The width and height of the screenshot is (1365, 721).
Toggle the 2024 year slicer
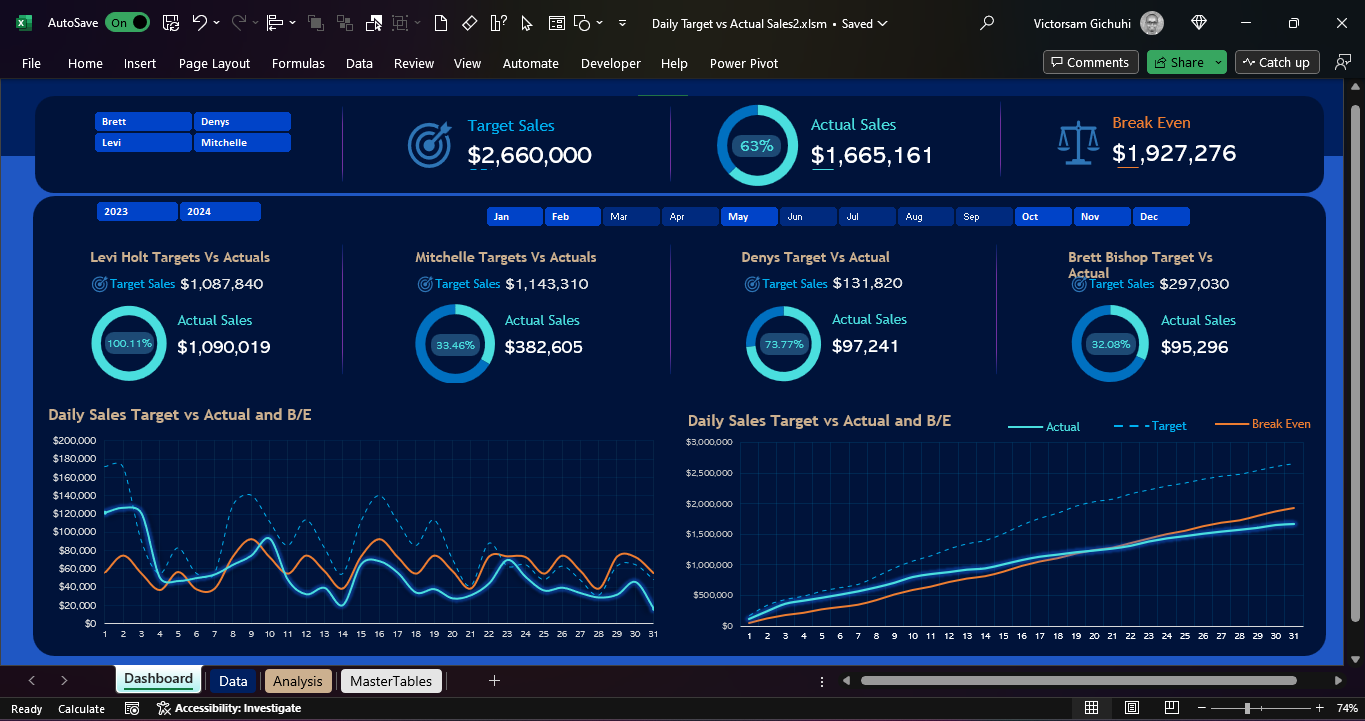[x=220, y=212]
